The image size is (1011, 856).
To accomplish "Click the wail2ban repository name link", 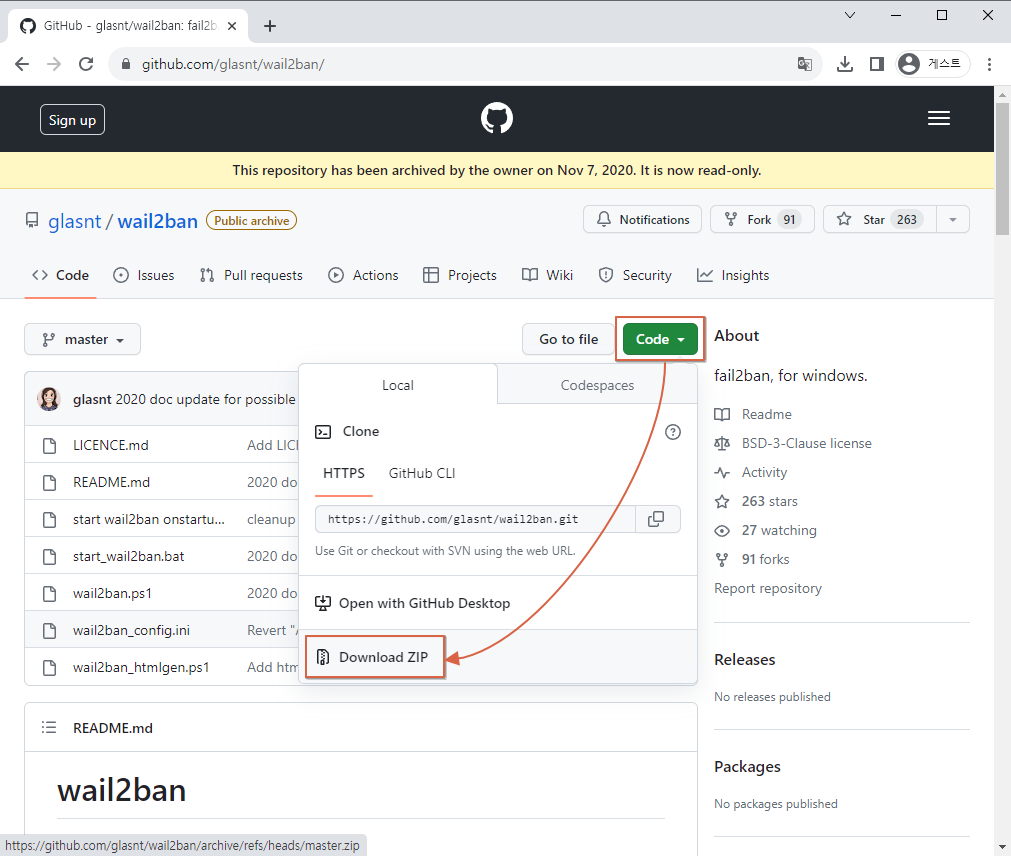I will (157, 221).
